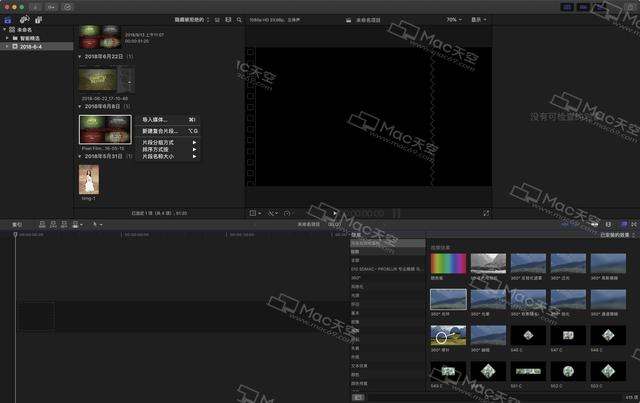The height and width of the screenshot is (403, 640).
Task: Expand the 2018-6-4 event
Action: [x=7, y=47]
